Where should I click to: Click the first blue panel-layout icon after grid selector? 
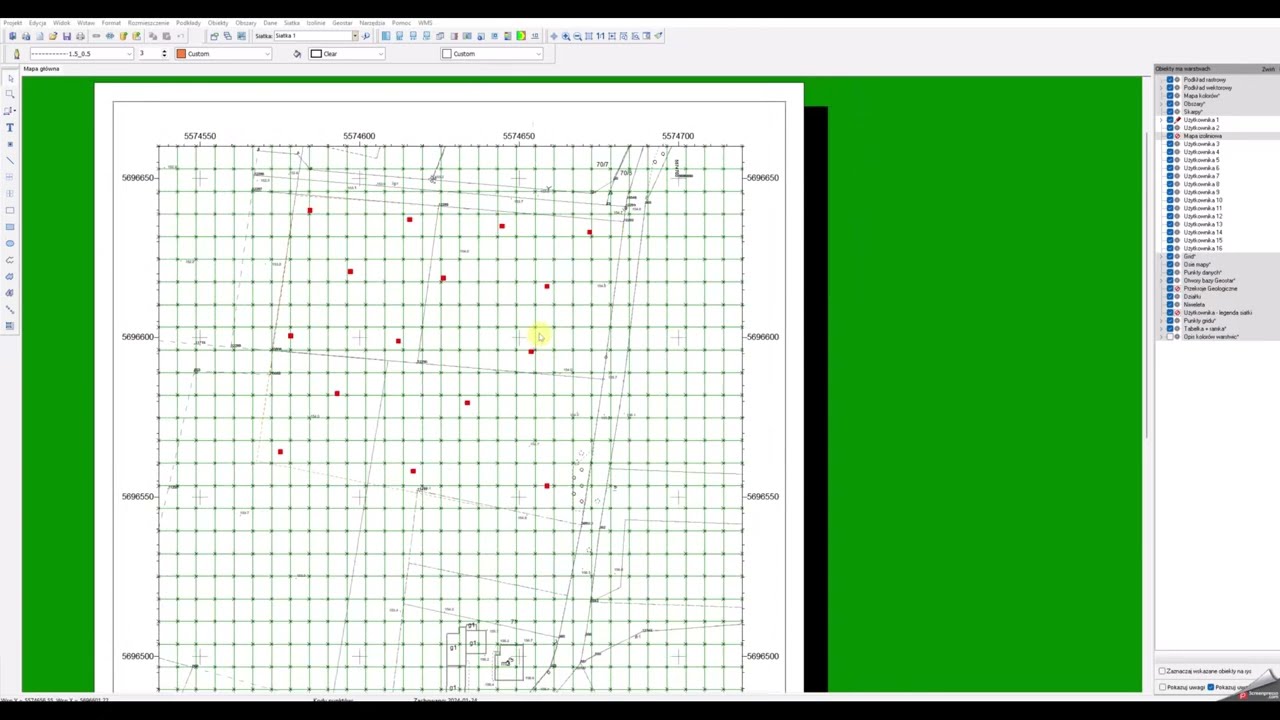(386, 36)
